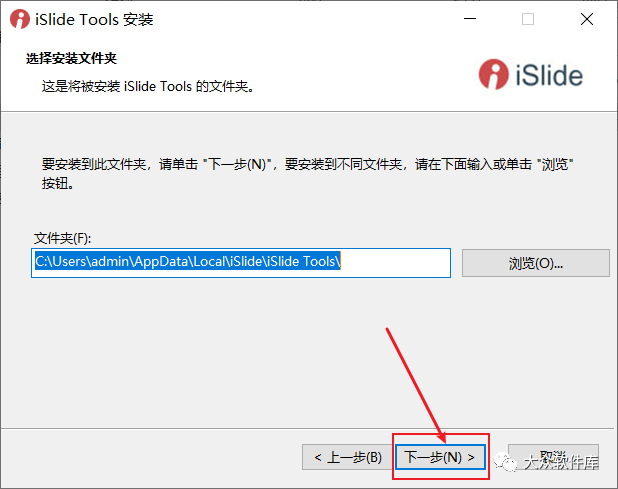The height and width of the screenshot is (489, 618).
Task: Click the iSlide icon in title bar
Action: [20, 19]
